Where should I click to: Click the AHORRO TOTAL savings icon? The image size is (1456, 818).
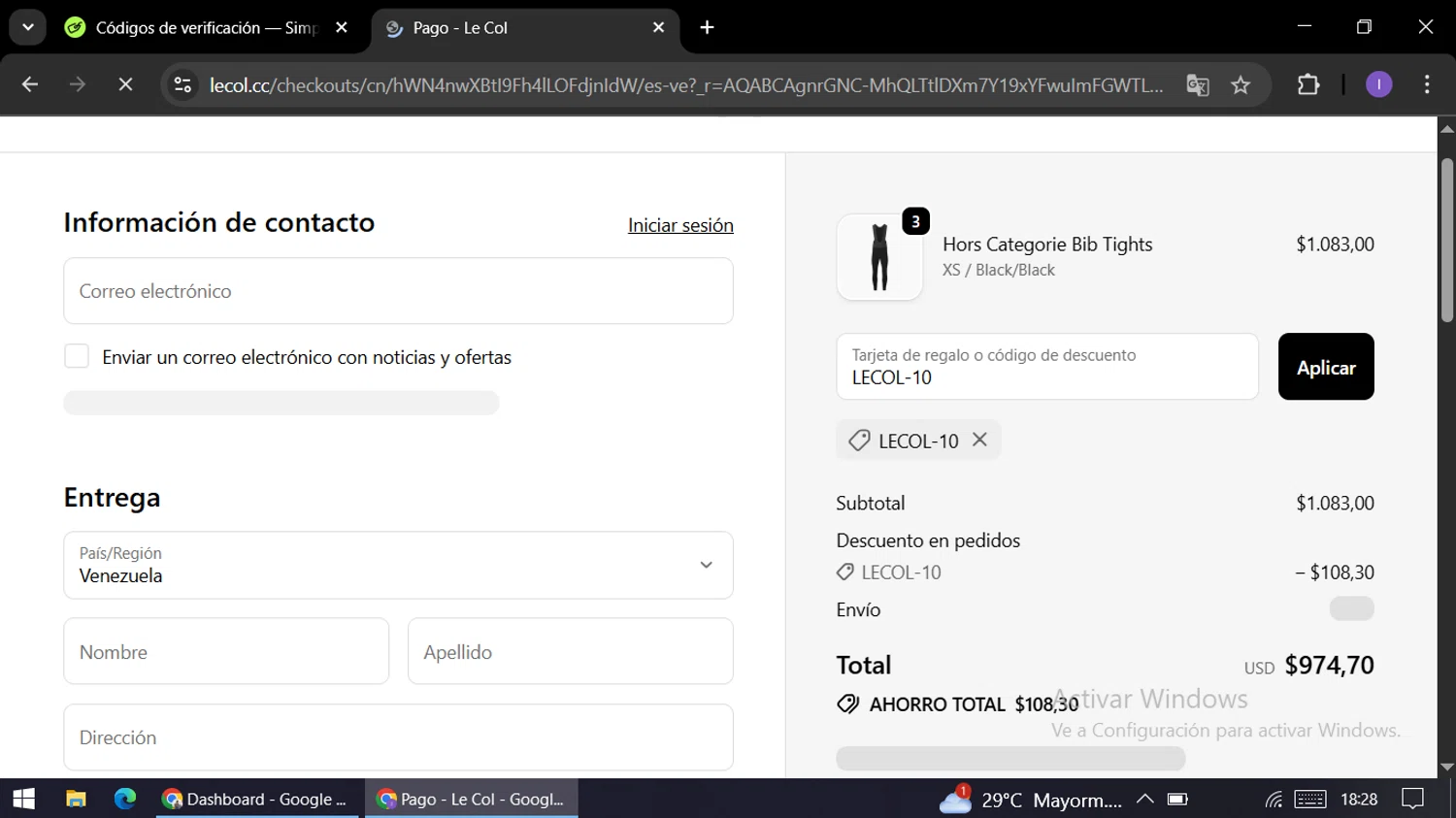(848, 704)
